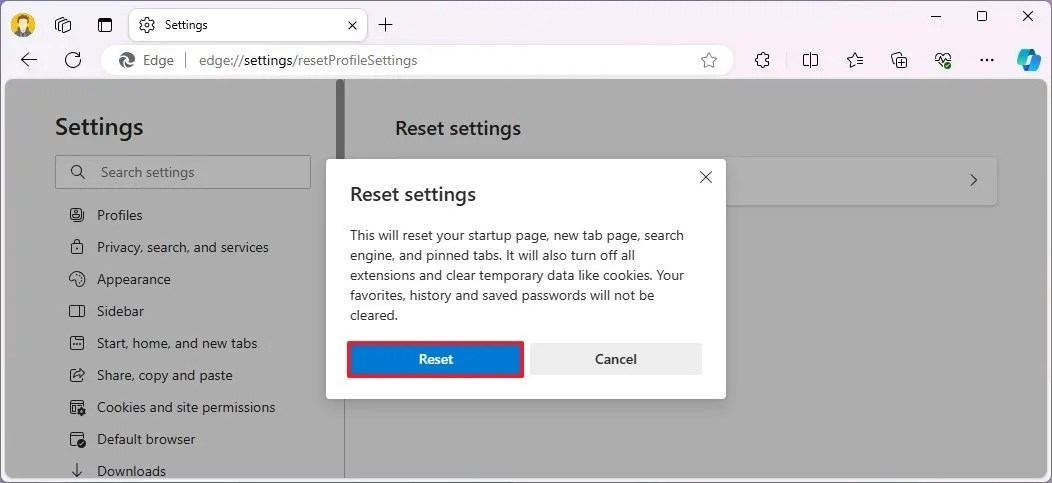Open Browser essentials heart icon

943,60
